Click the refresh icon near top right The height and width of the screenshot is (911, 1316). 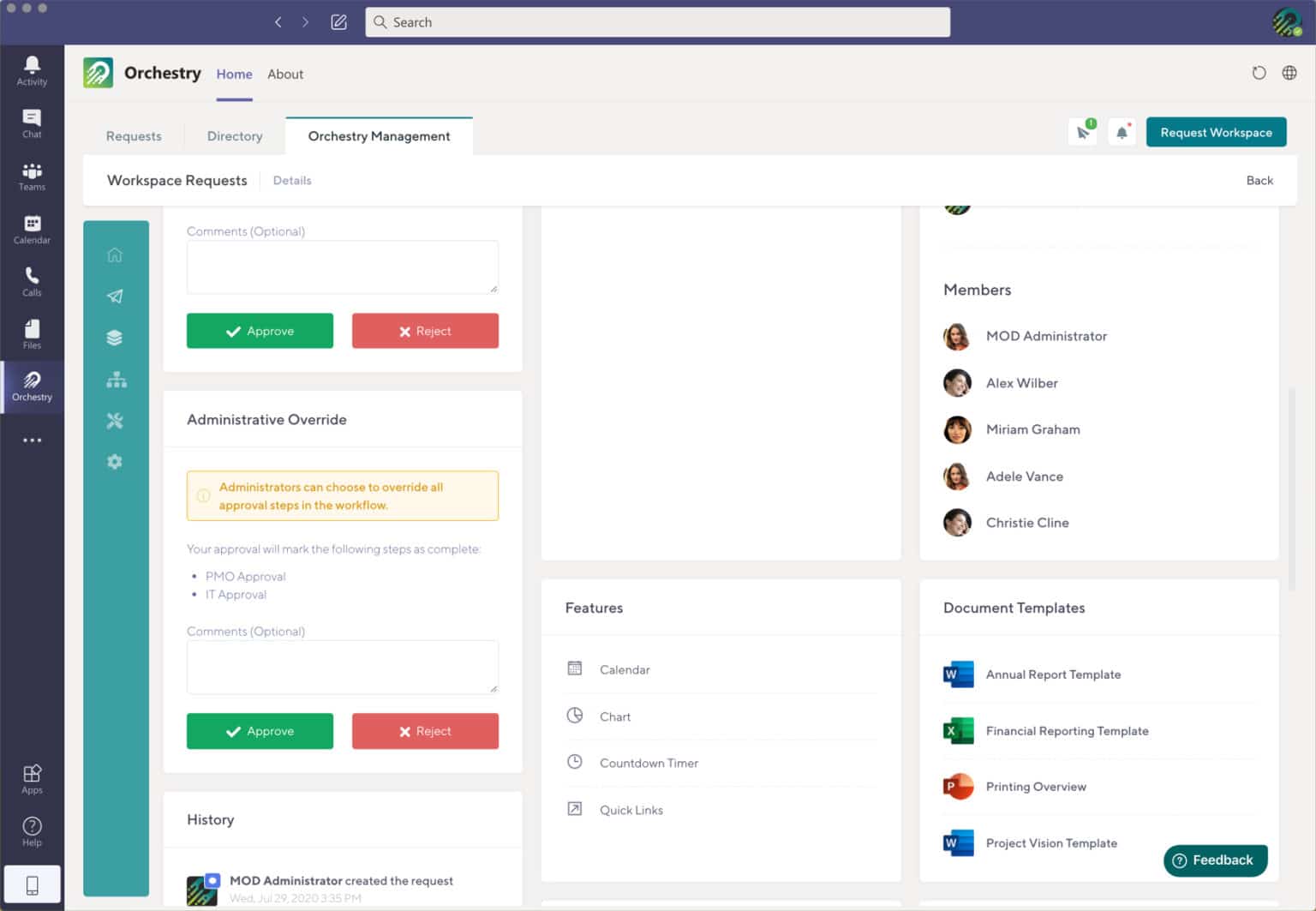pos(1259,73)
